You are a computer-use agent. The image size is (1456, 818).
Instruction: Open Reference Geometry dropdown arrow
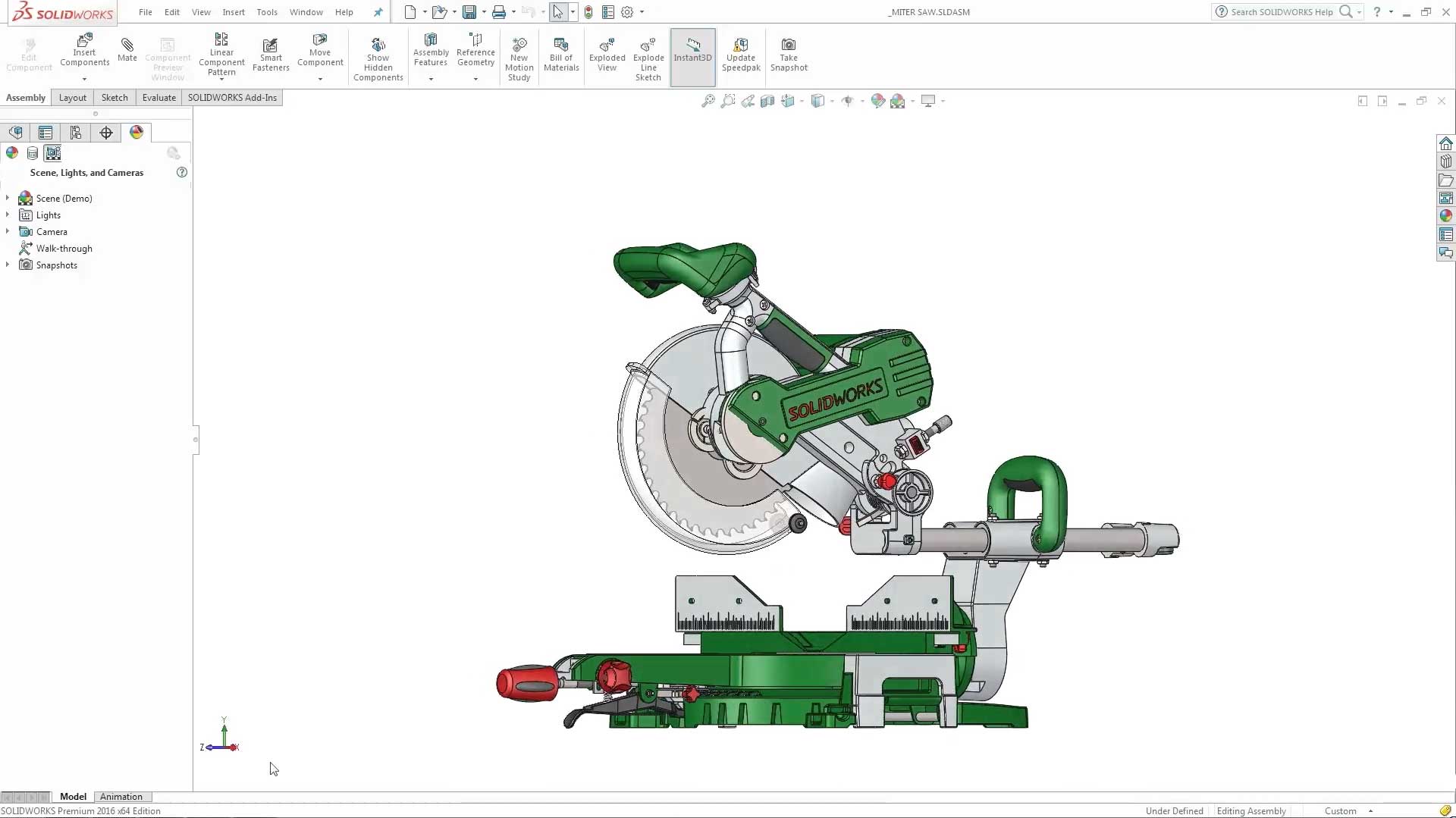click(x=475, y=79)
